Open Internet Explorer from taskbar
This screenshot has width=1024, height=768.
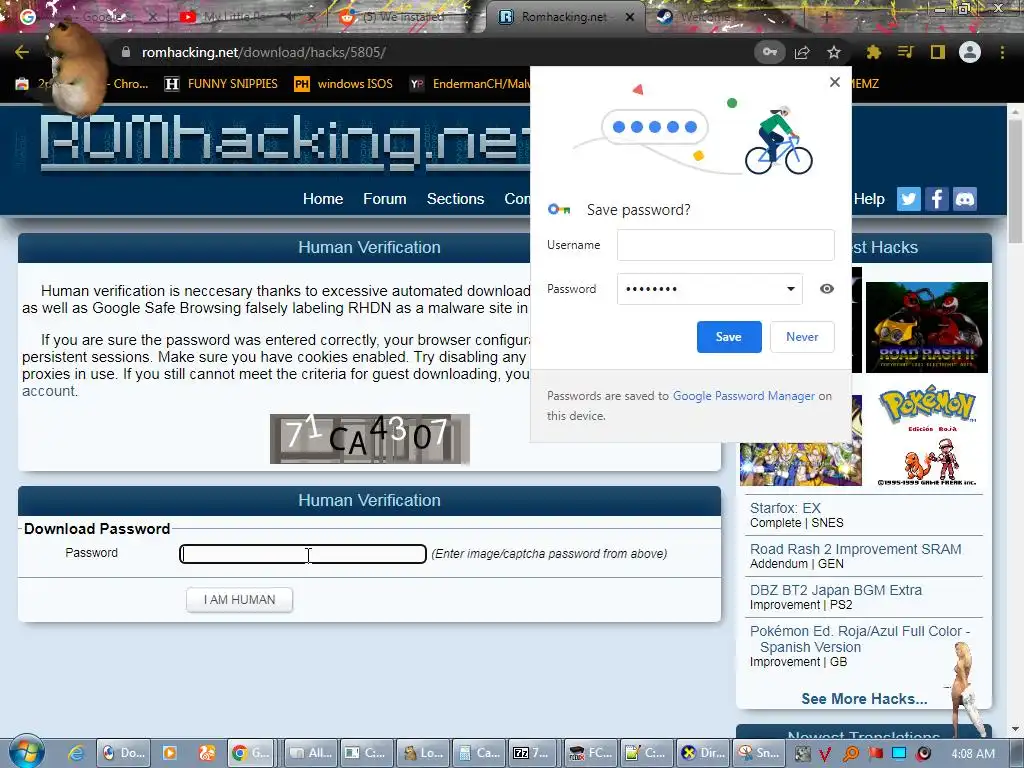(76, 753)
